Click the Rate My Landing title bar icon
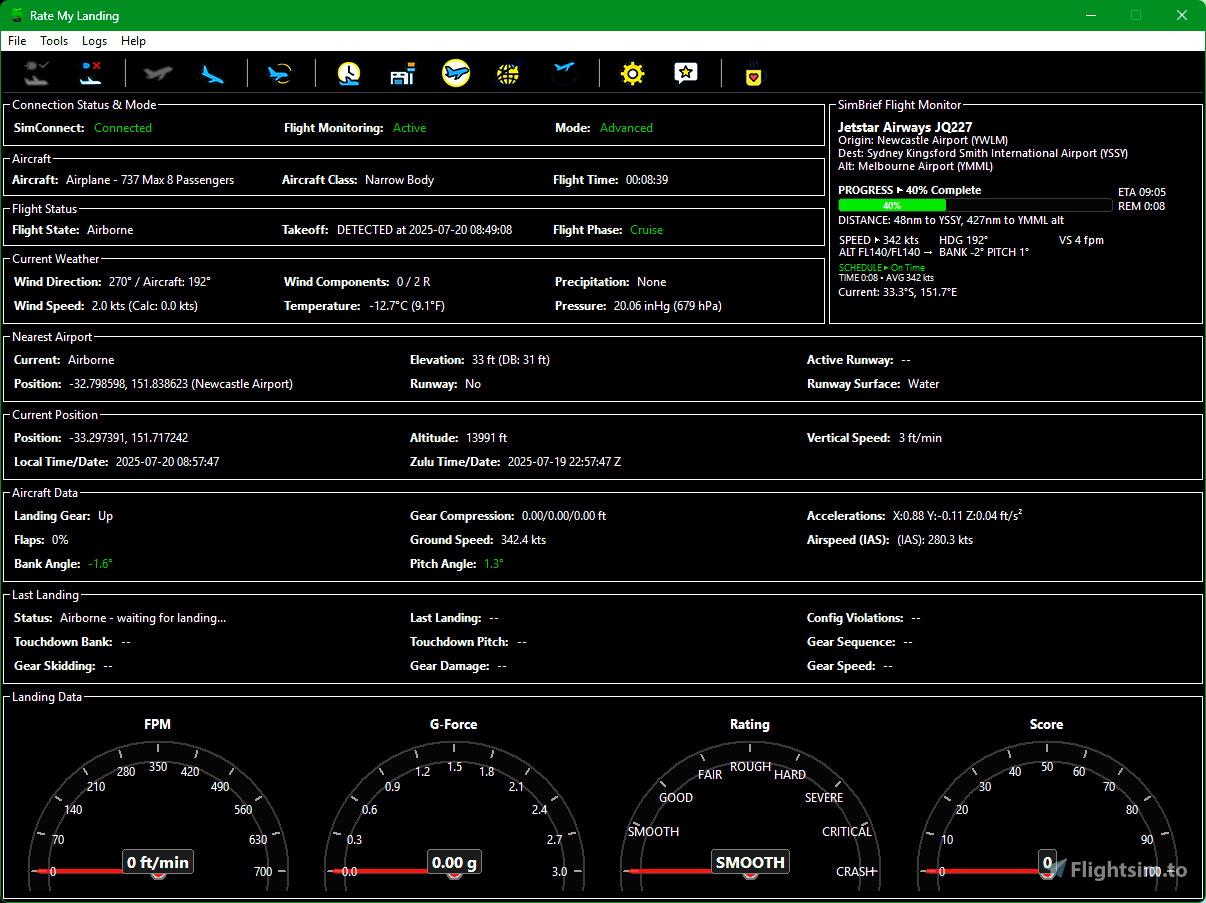Image resolution: width=1206 pixels, height=903 pixels. pyautogui.click(x=15, y=15)
